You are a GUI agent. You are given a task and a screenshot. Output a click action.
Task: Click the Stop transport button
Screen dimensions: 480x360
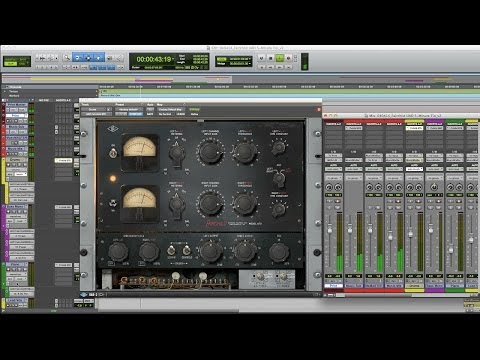271,58
